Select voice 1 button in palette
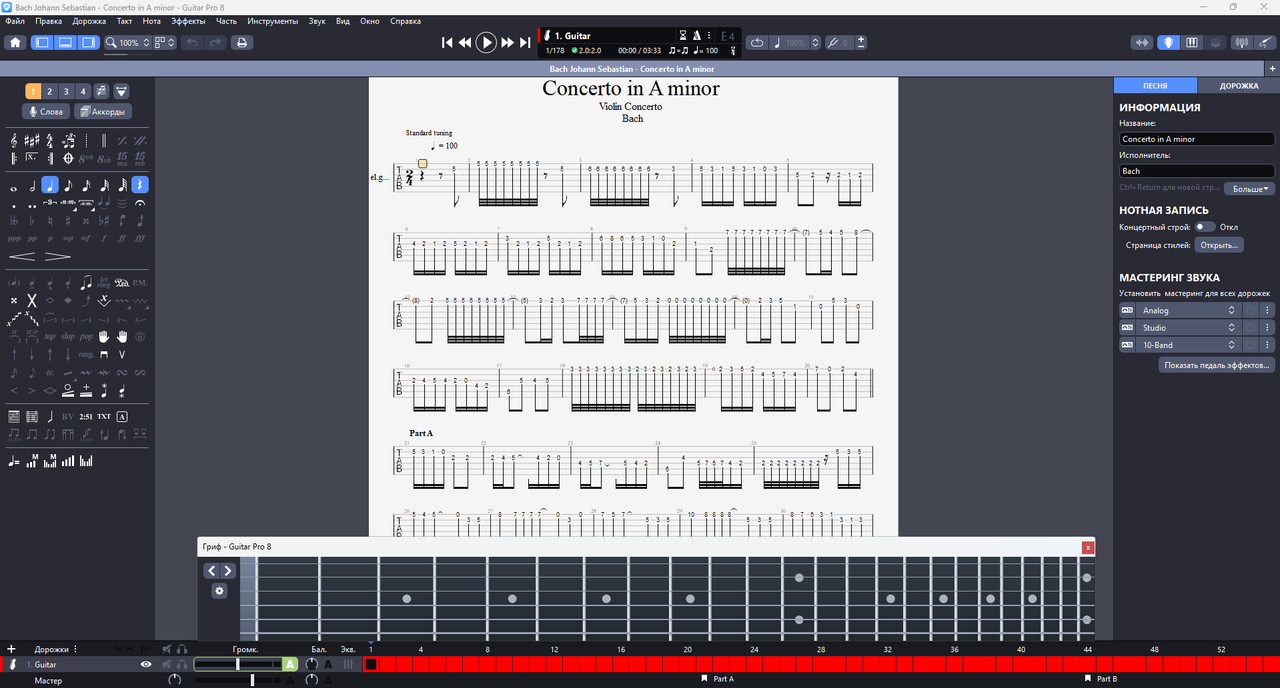The width and height of the screenshot is (1280, 688). tap(32, 91)
